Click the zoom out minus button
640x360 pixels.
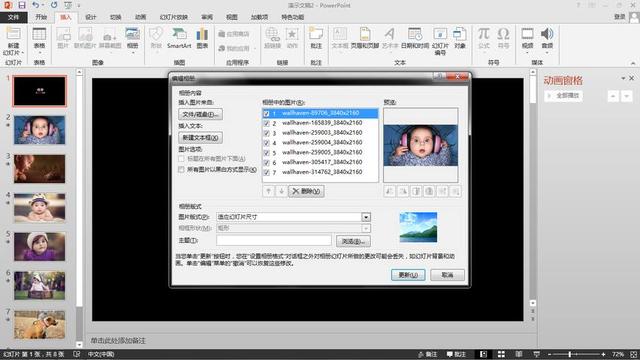[x=549, y=354]
